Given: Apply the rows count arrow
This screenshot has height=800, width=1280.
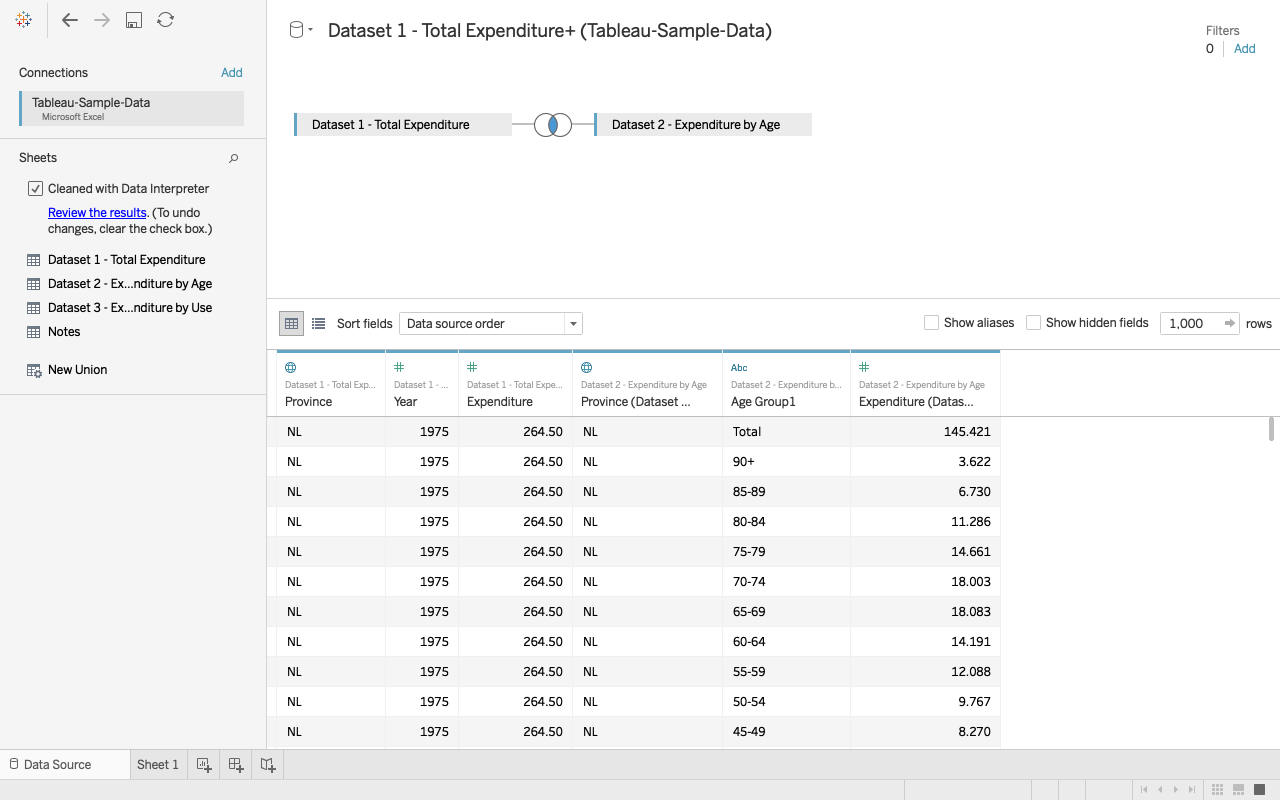Looking at the screenshot, I should (x=1229, y=323).
